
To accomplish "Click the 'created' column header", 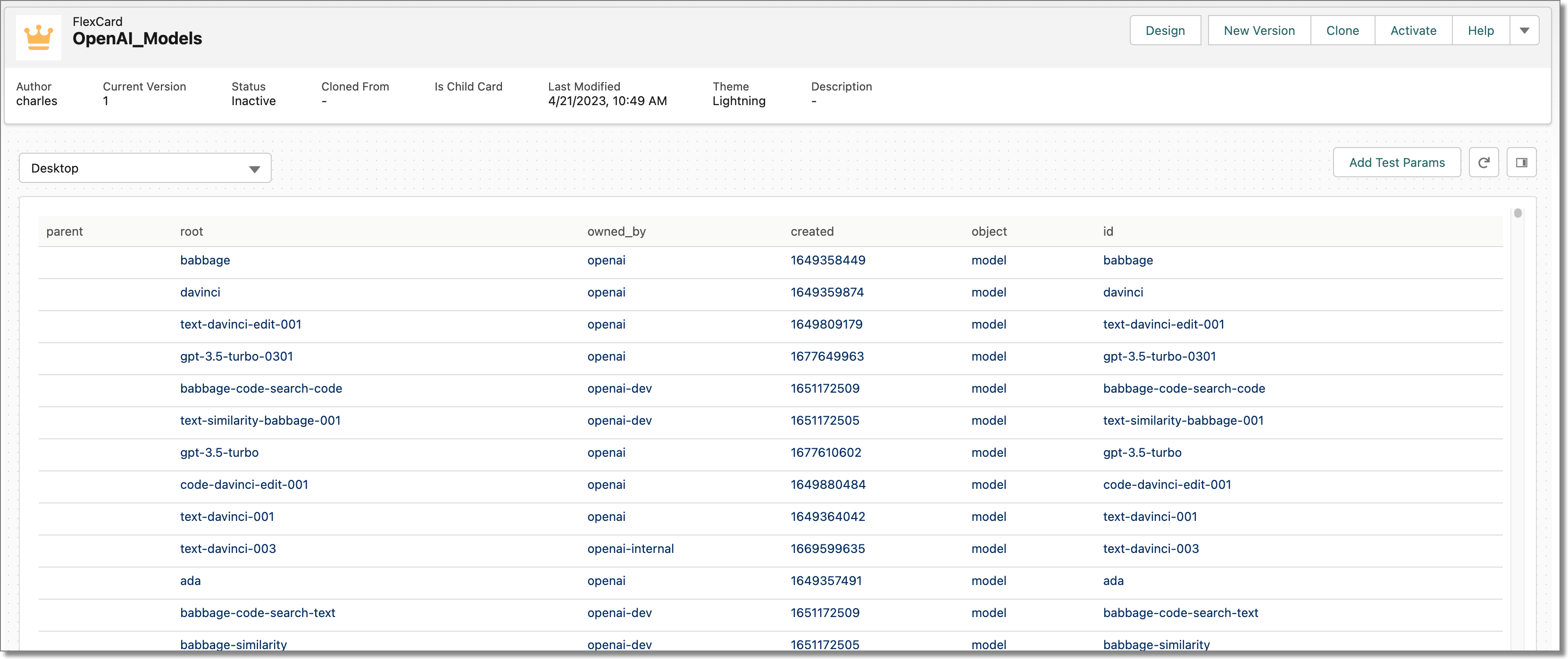I will [x=812, y=231].
